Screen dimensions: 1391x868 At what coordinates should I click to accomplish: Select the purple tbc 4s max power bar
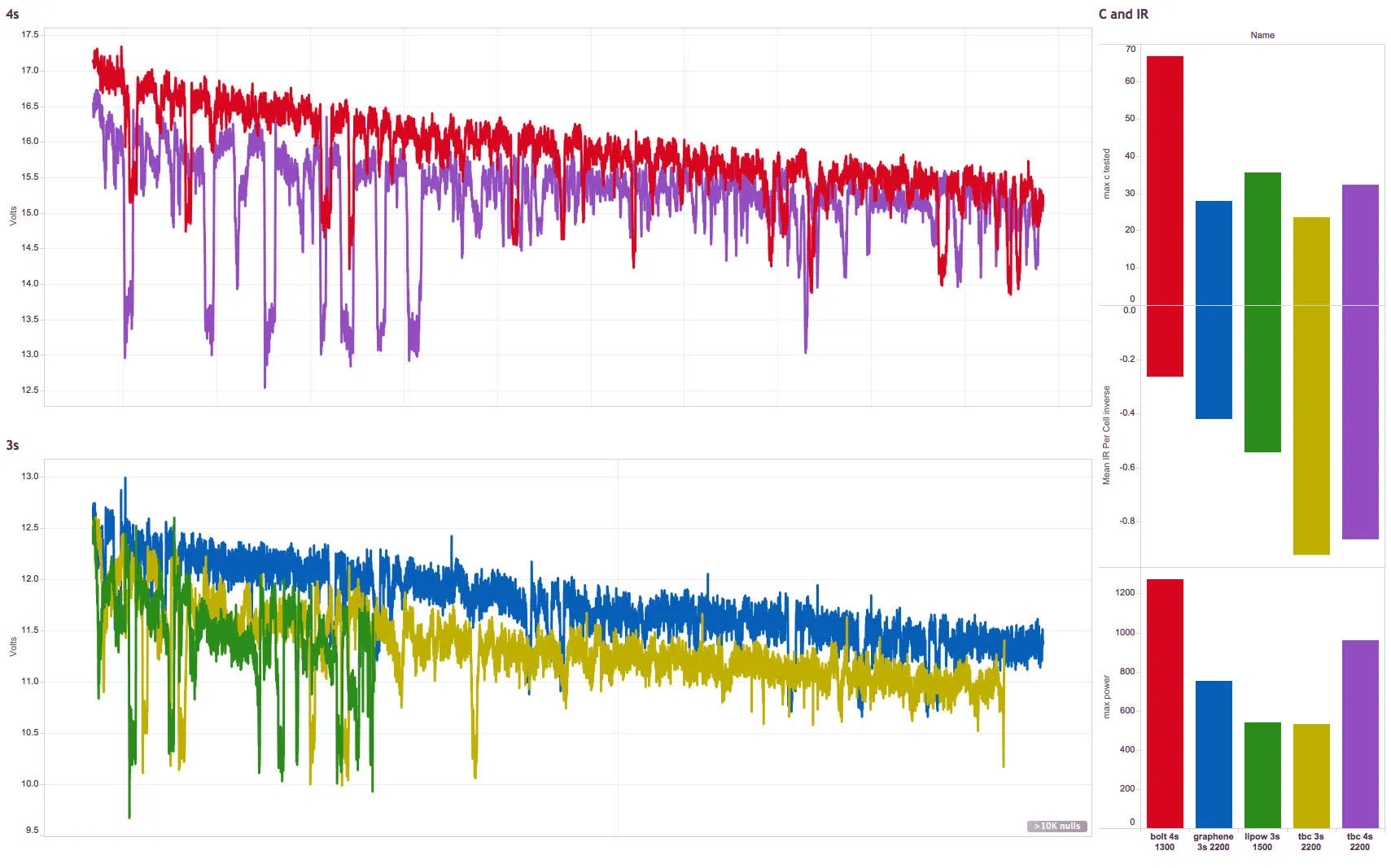[1359, 734]
